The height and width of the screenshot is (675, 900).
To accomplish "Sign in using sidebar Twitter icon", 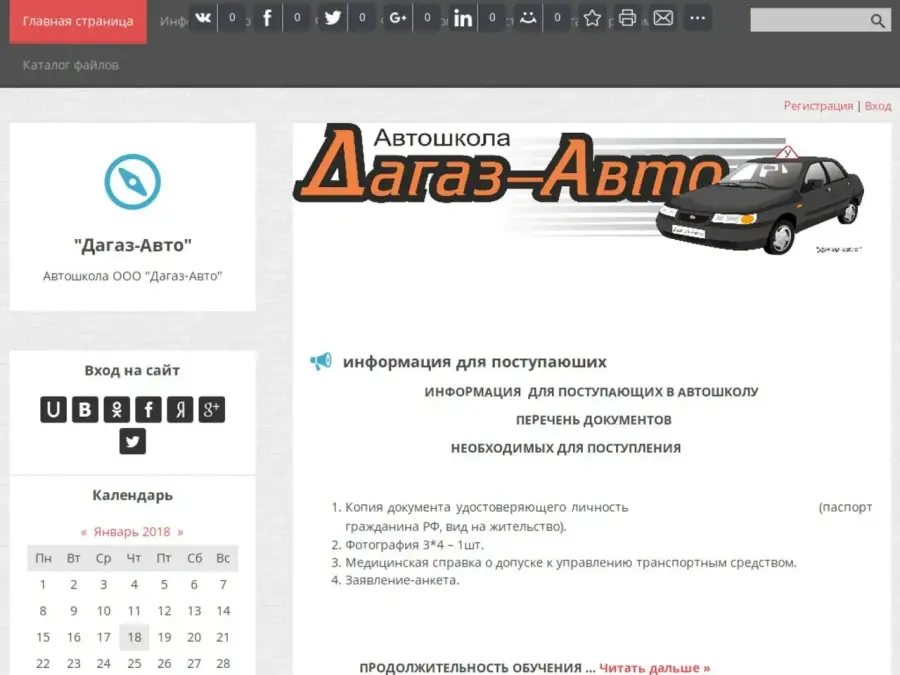I will 132,441.
